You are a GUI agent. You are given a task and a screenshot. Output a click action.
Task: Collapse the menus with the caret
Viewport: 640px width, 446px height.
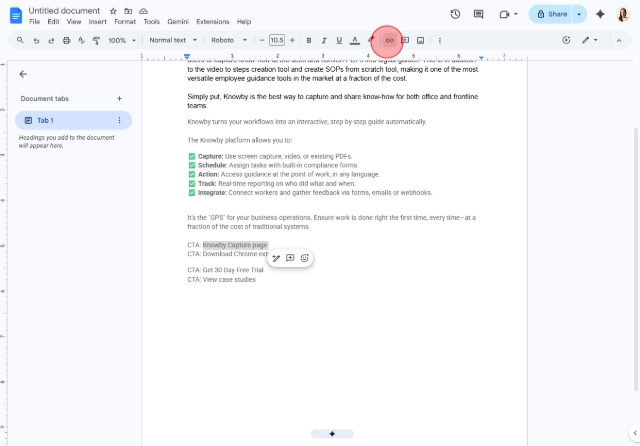[x=619, y=40]
